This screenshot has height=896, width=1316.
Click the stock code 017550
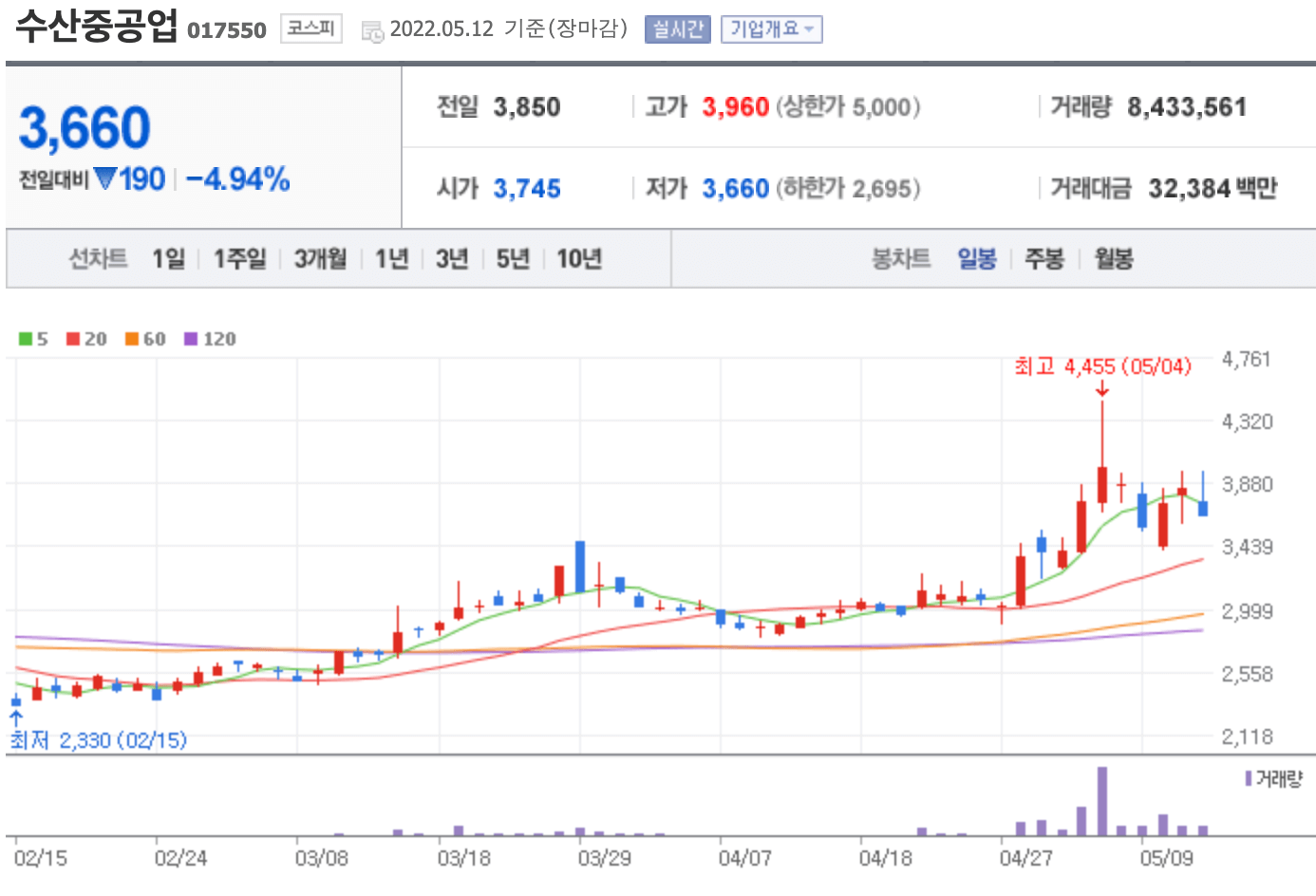pyautogui.click(x=227, y=30)
